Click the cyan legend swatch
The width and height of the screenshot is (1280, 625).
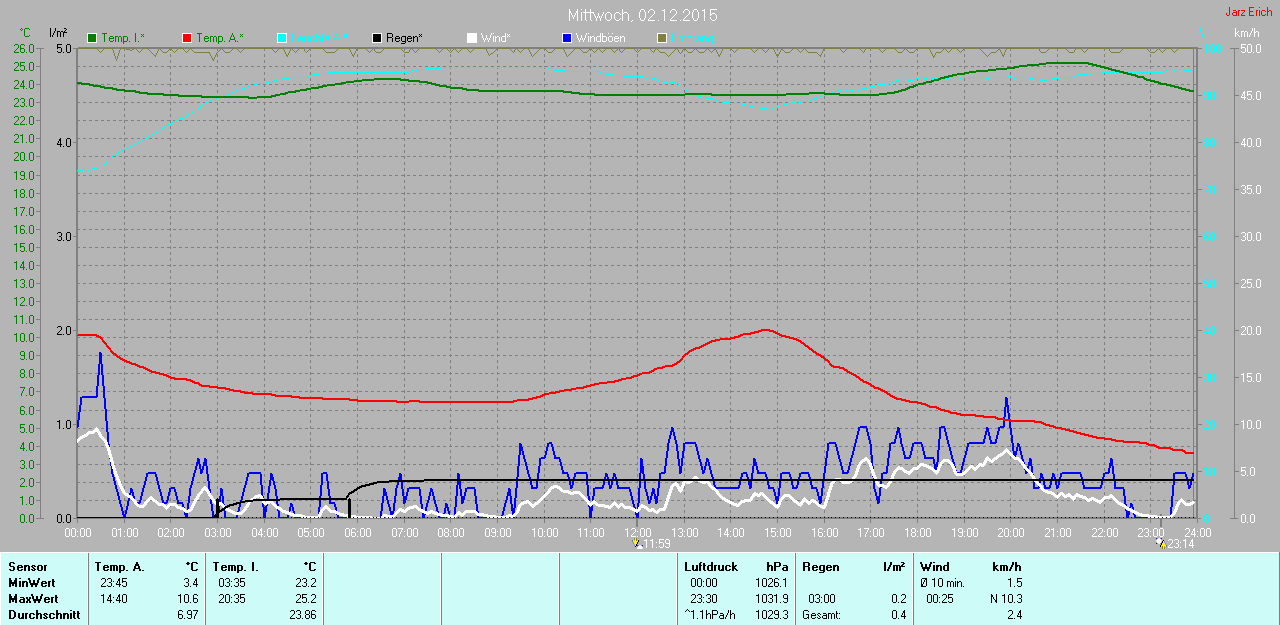point(282,38)
